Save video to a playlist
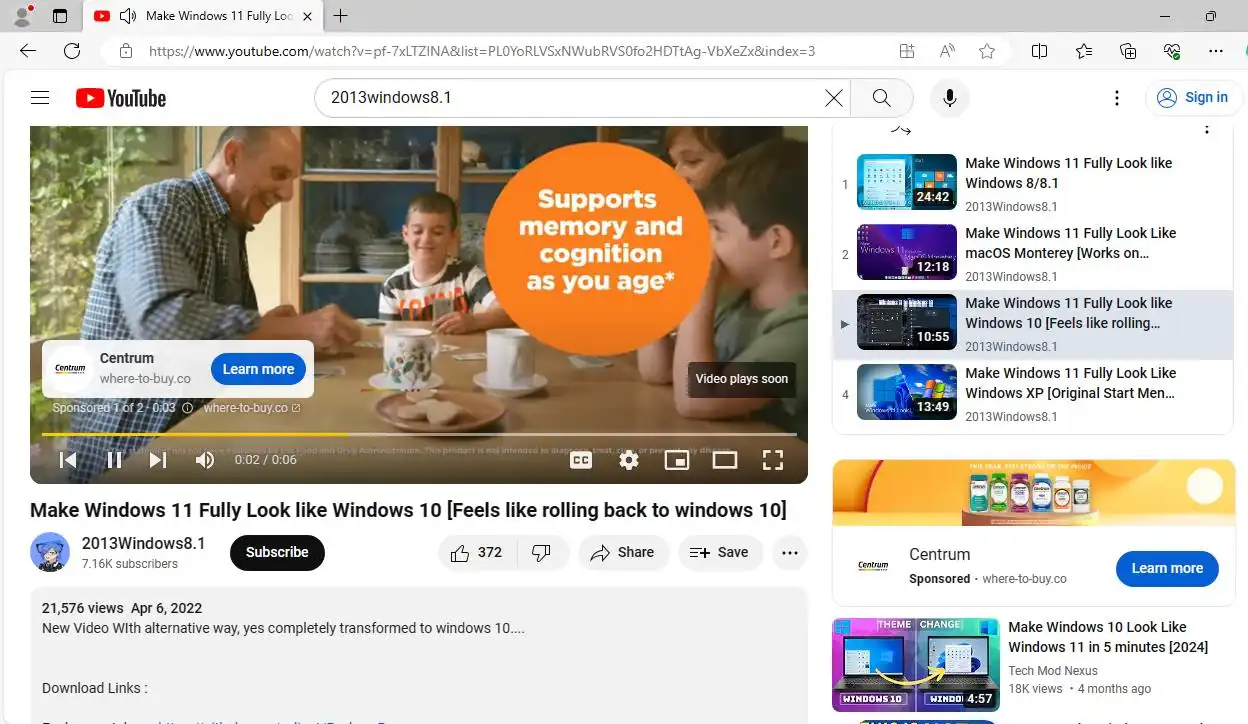The height and width of the screenshot is (724, 1248). (x=720, y=553)
